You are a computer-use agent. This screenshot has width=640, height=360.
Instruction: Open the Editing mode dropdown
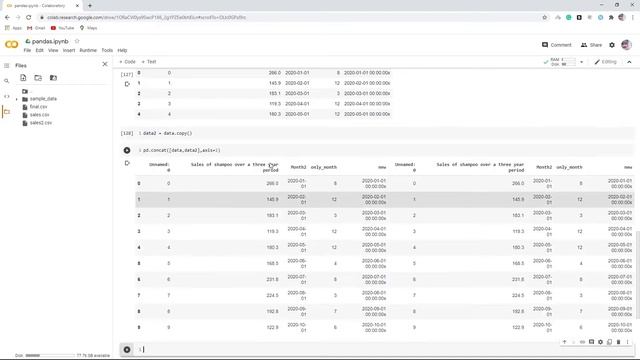pyautogui.click(x=605, y=62)
